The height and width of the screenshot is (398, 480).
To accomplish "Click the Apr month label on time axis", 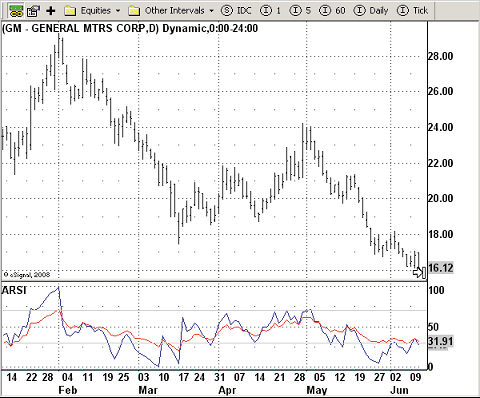I will (227, 390).
